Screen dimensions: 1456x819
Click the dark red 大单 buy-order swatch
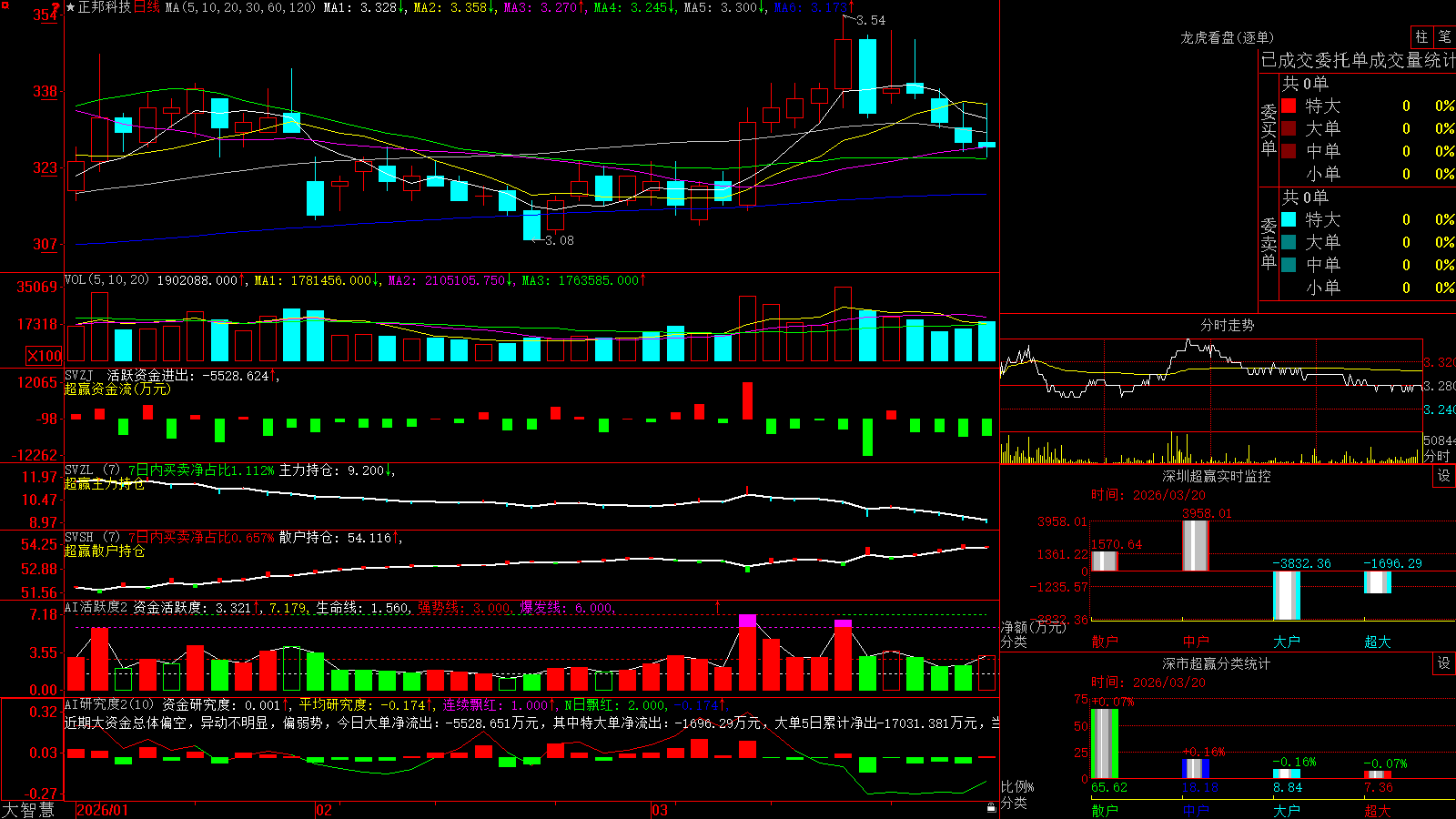coord(1289,128)
